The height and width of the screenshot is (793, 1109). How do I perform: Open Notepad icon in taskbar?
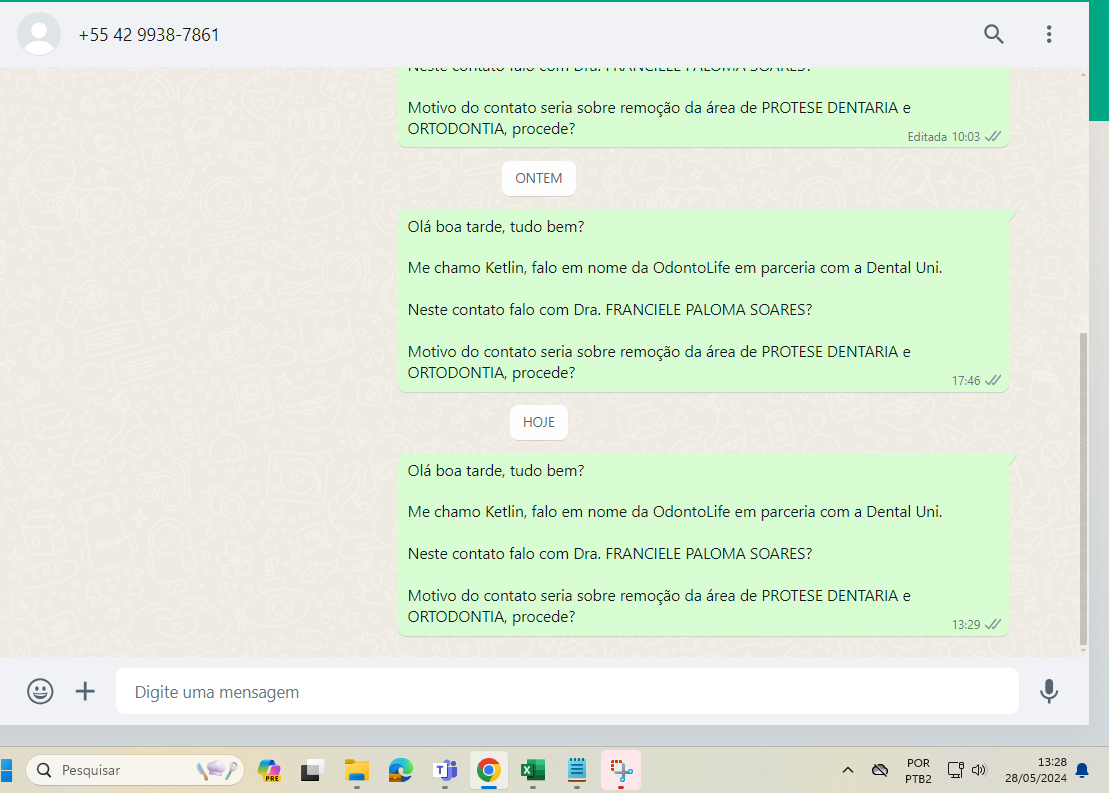(577, 770)
